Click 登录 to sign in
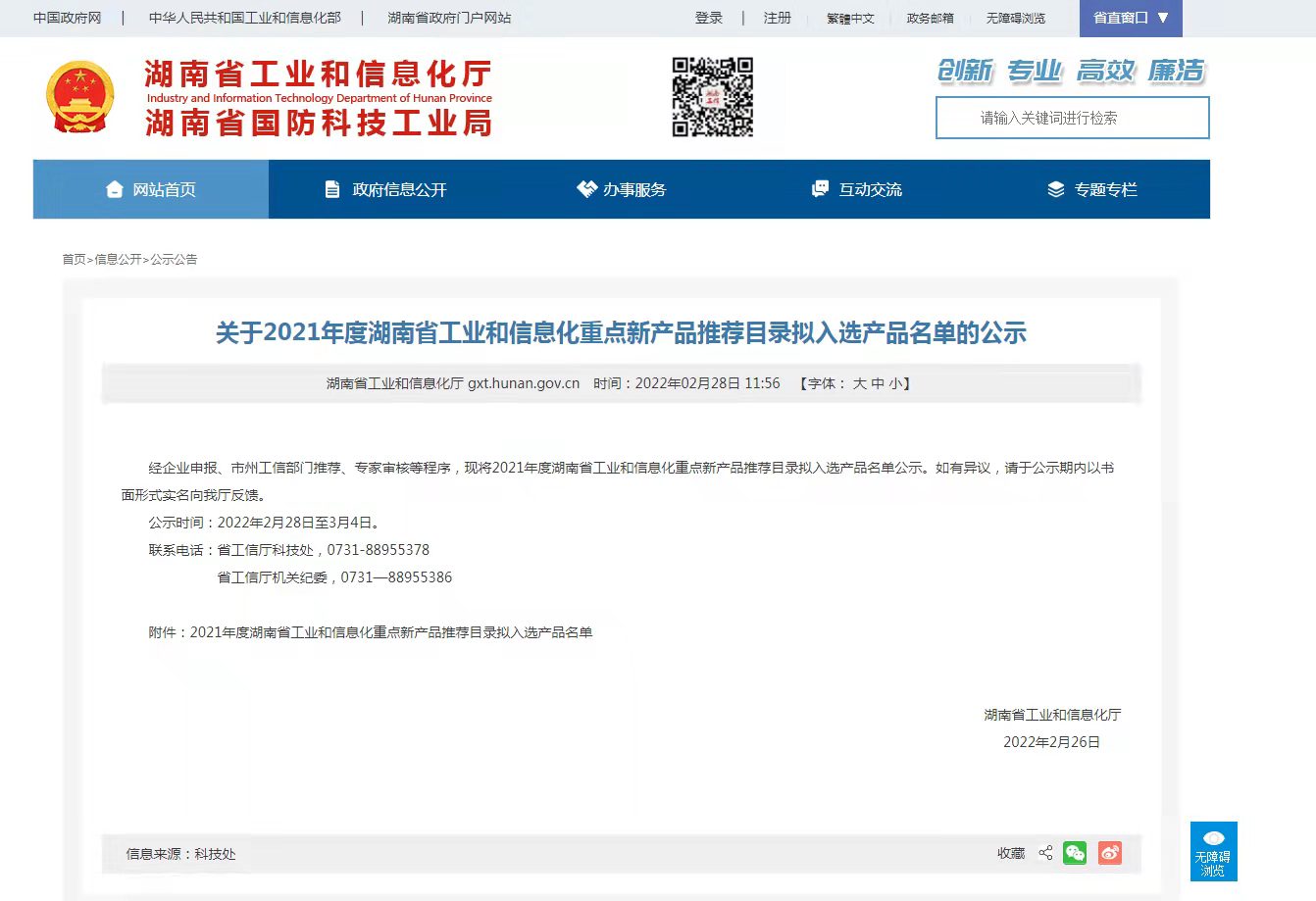Image resolution: width=1316 pixels, height=901 pixels. 709,18
